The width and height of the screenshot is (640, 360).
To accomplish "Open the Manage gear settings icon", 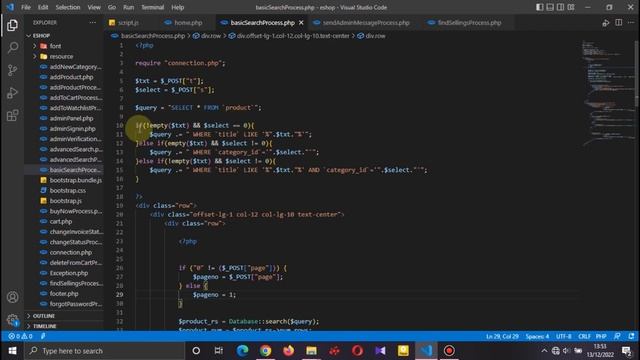I will pos(13,320).
